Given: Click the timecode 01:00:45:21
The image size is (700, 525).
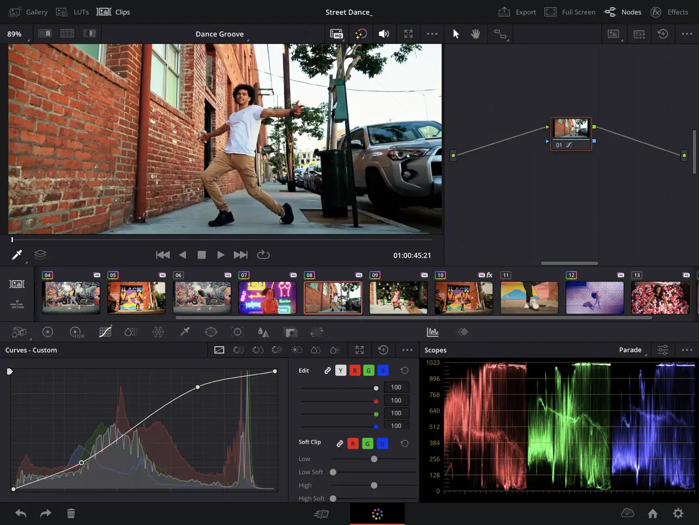Looking at the screenshot, I should click(412, 255).
